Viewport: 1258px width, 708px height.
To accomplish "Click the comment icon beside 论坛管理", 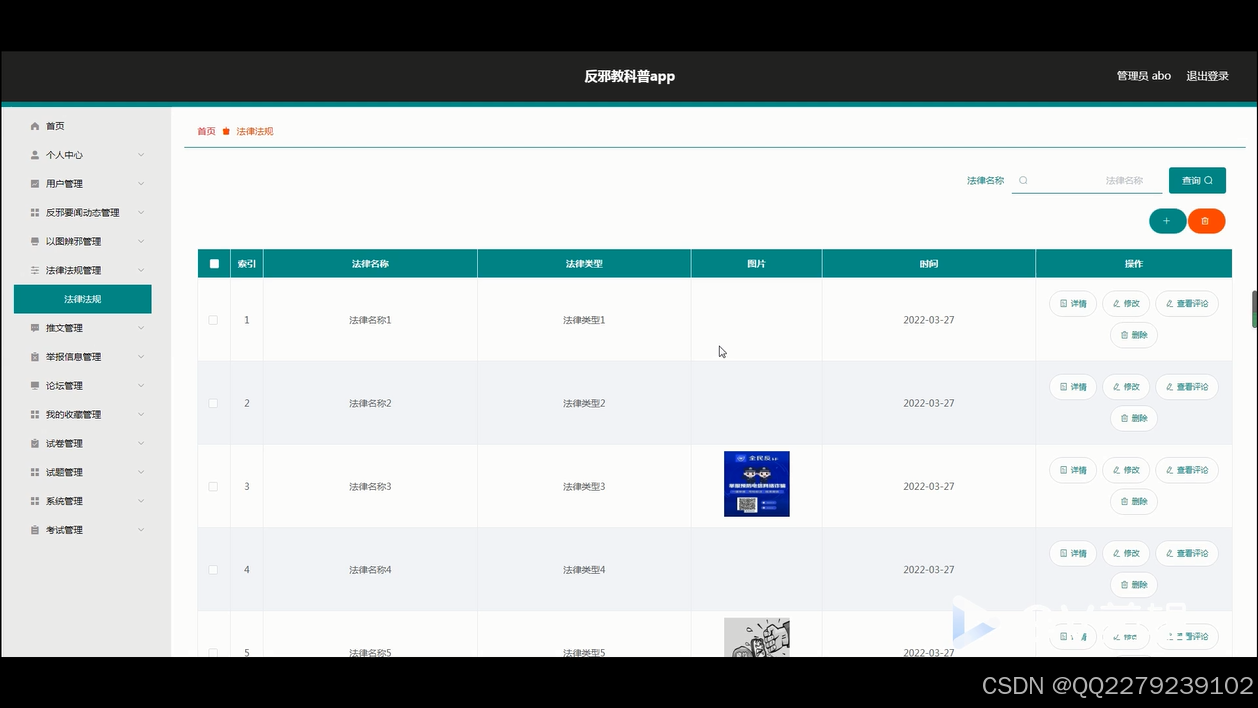I will coord(33,385).
